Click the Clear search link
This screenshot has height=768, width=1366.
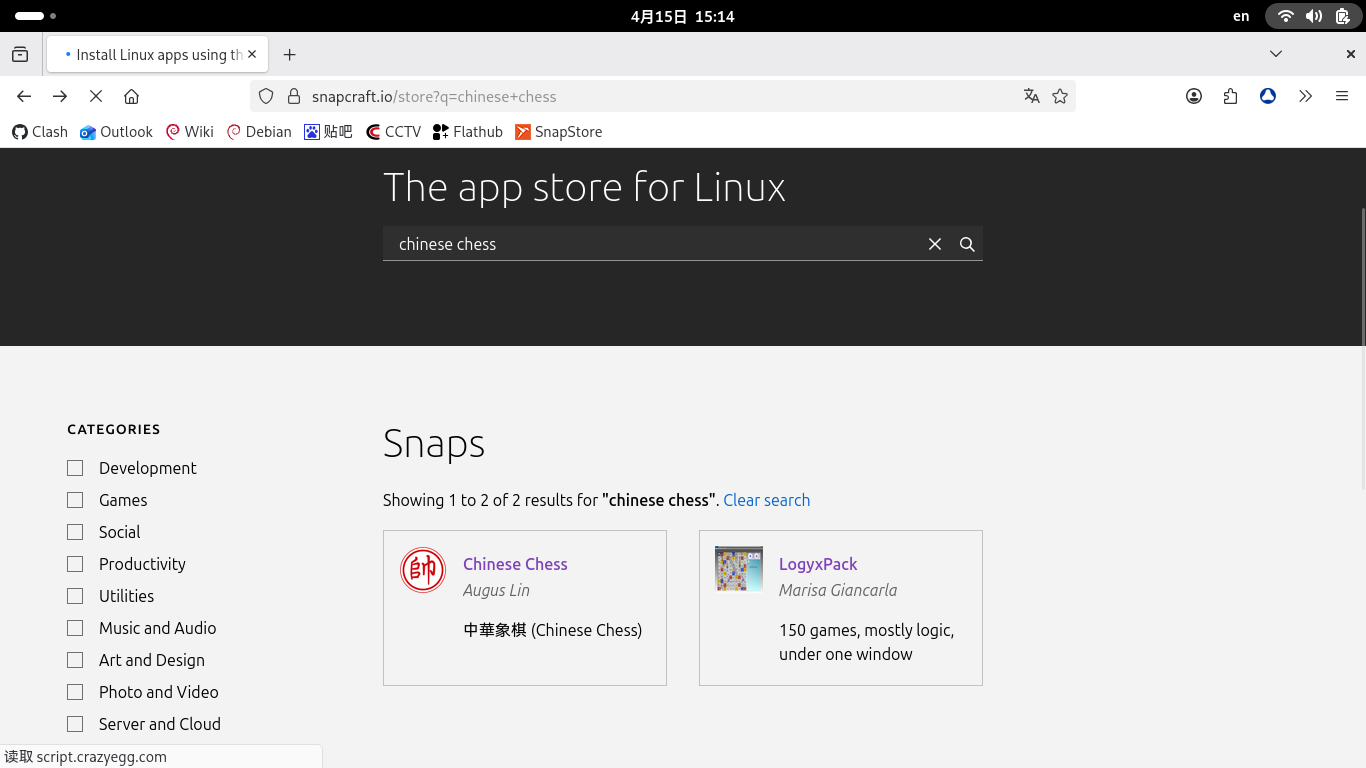click(x=766, y=500)
